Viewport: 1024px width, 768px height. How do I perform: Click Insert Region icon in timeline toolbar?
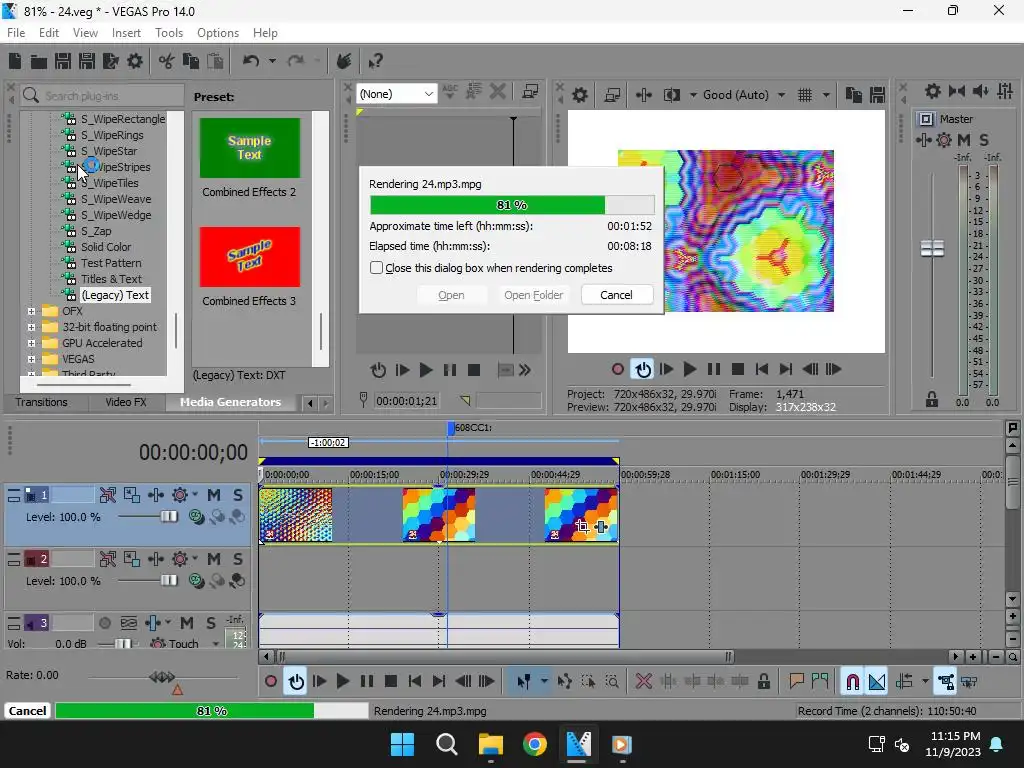[820, 682]
